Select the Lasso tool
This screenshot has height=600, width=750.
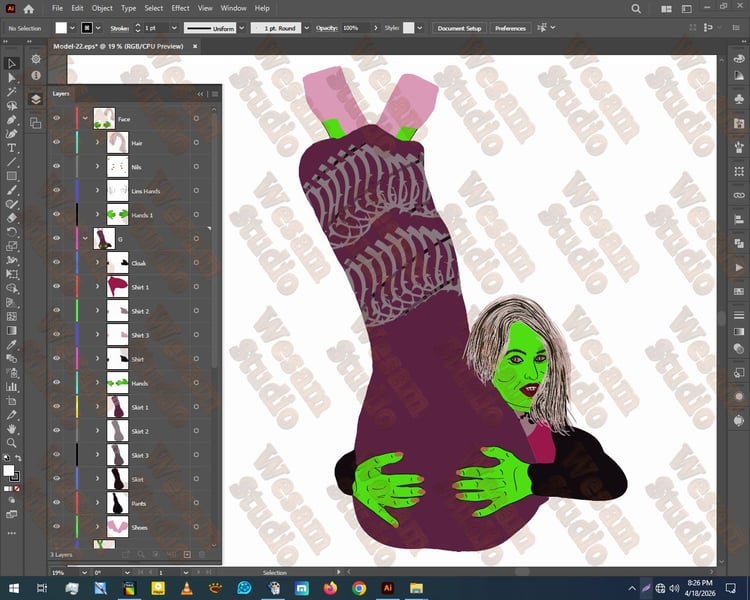11,105
